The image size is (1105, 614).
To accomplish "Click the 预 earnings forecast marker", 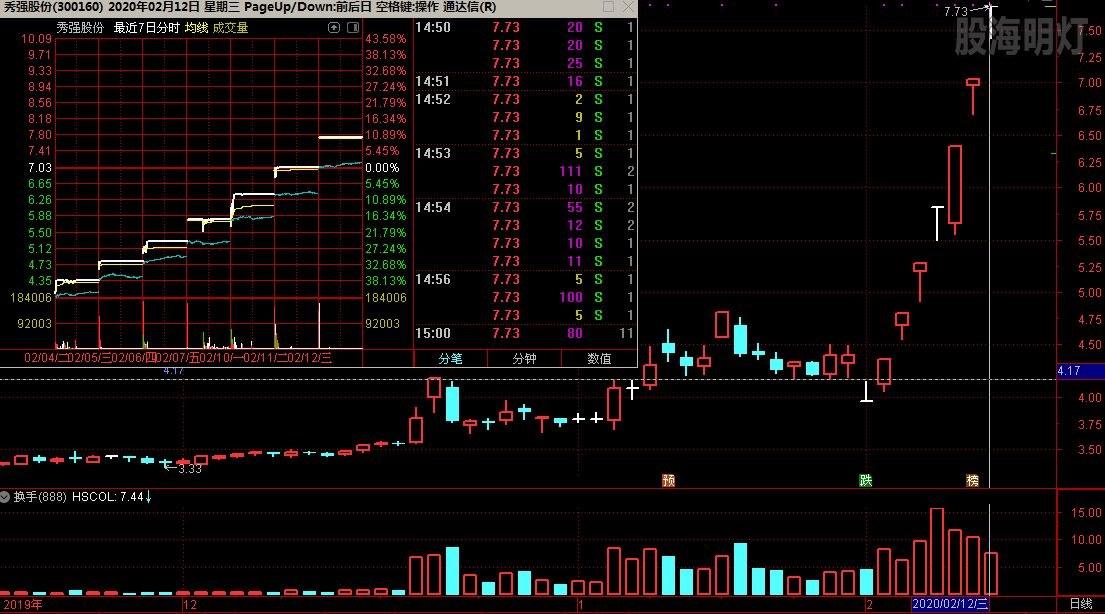I will tap(669, 480).
